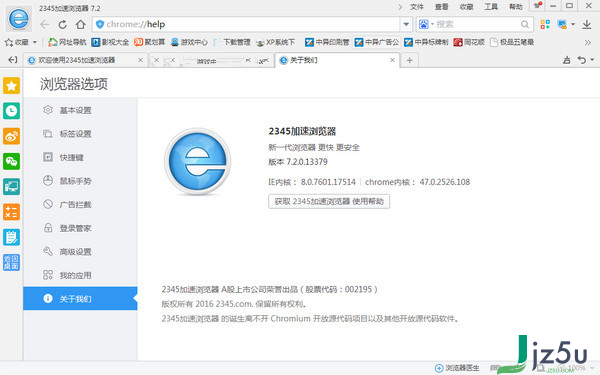Open the 同花顺 bookmark
600x375 pixels.
click(469, 42)
